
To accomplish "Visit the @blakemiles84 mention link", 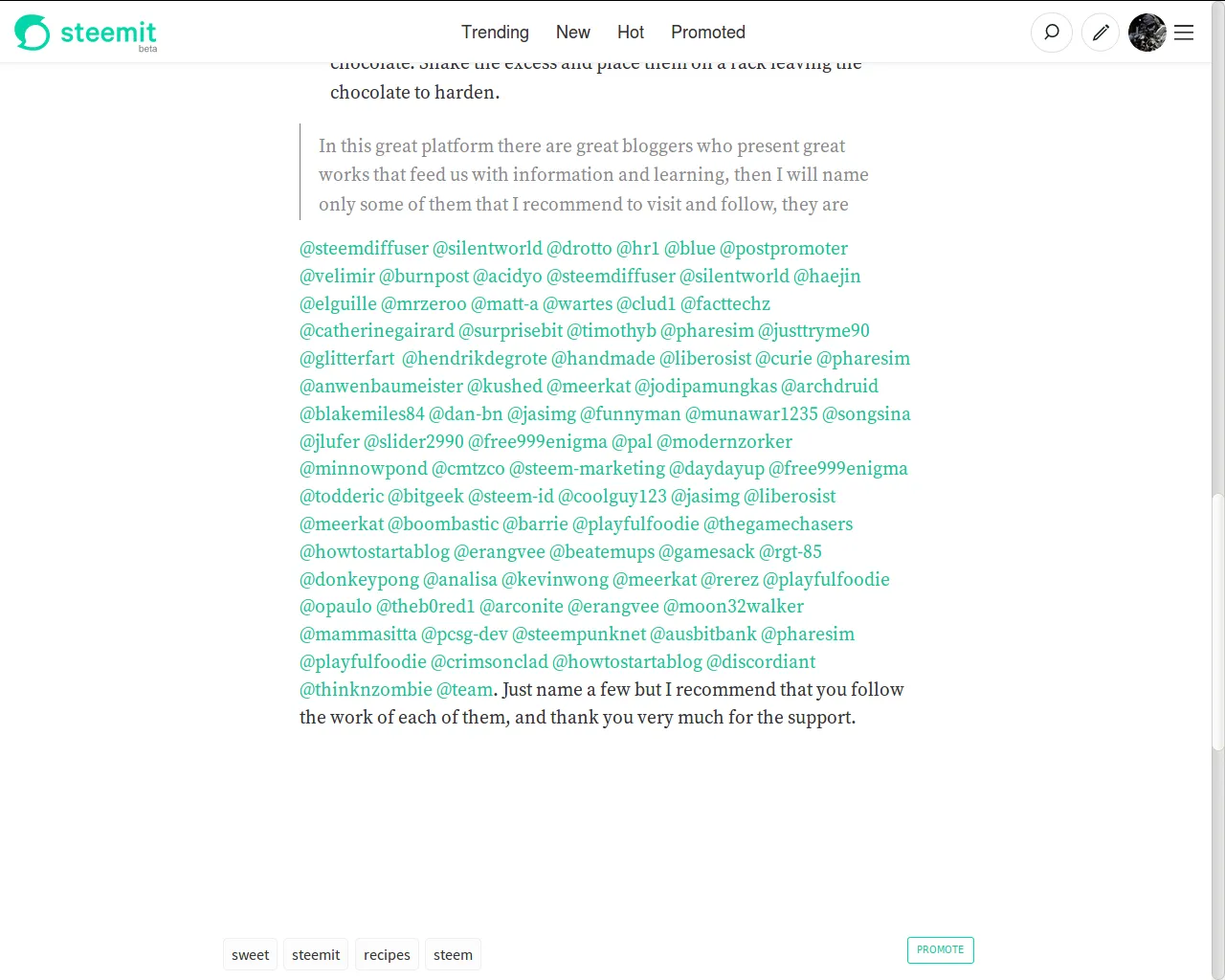I will coord(362,414).
